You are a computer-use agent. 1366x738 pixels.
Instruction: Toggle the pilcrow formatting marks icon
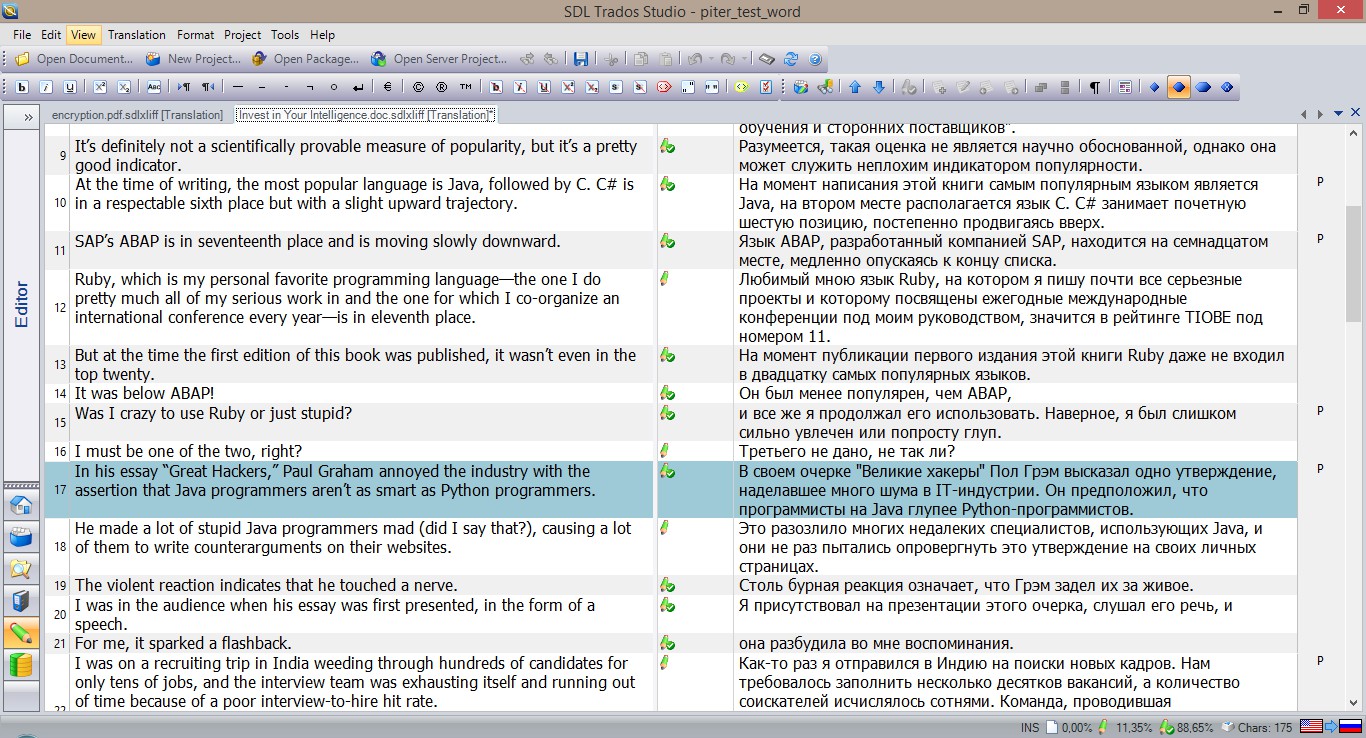click(1095, 87)
